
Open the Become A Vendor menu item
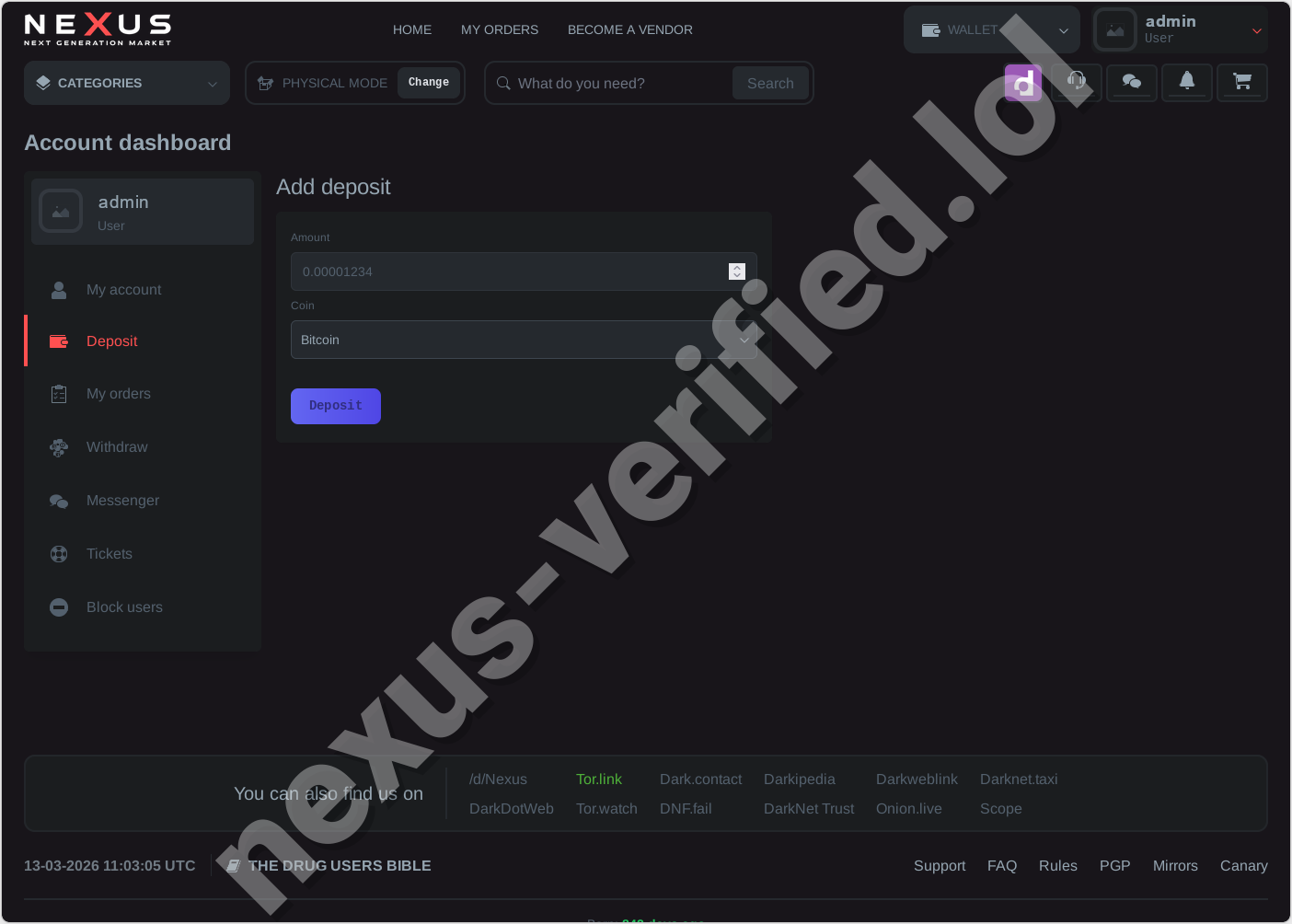pyautogui.click(x=629, y=29)
